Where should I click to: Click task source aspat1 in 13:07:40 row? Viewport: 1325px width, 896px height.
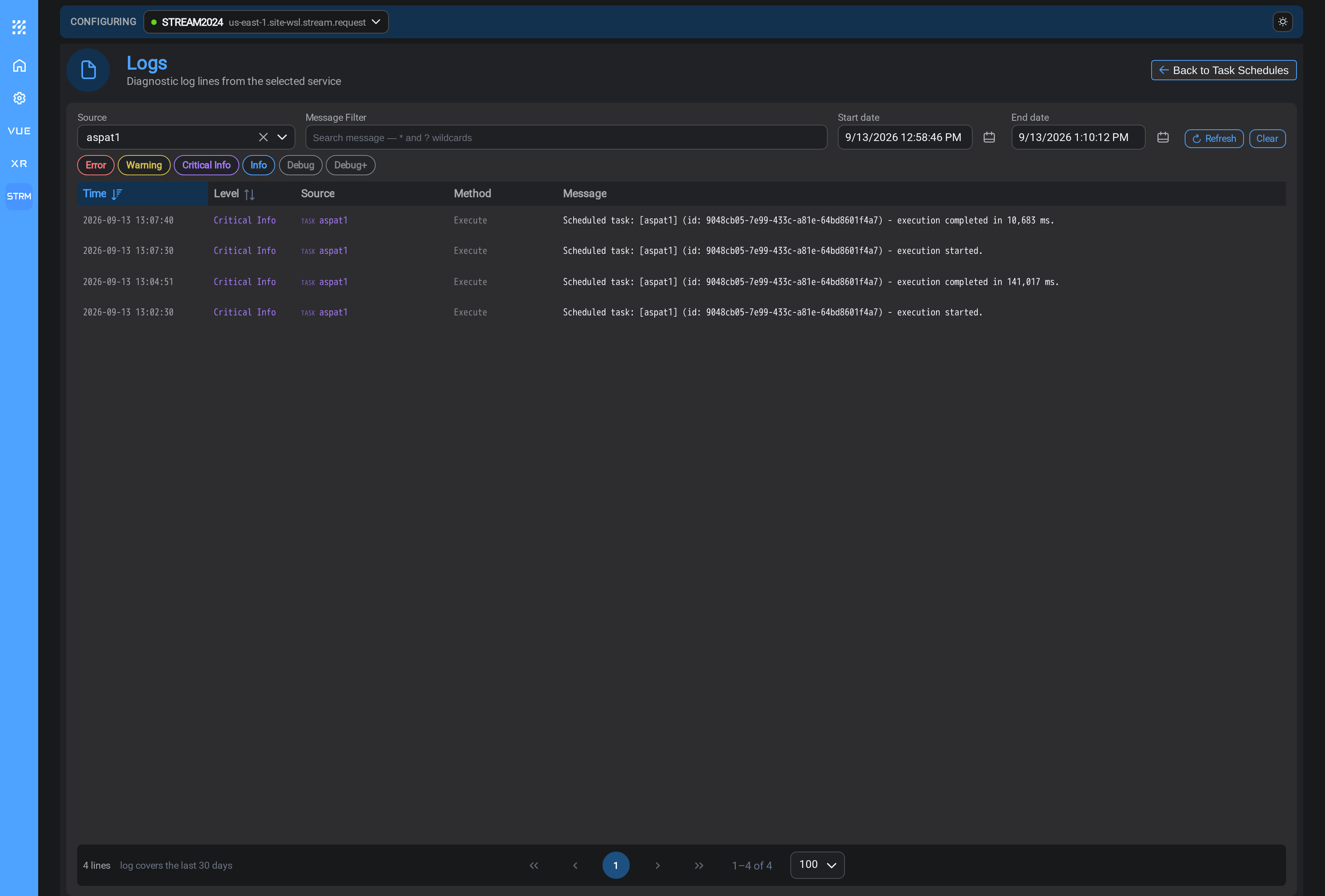[333, 220]
